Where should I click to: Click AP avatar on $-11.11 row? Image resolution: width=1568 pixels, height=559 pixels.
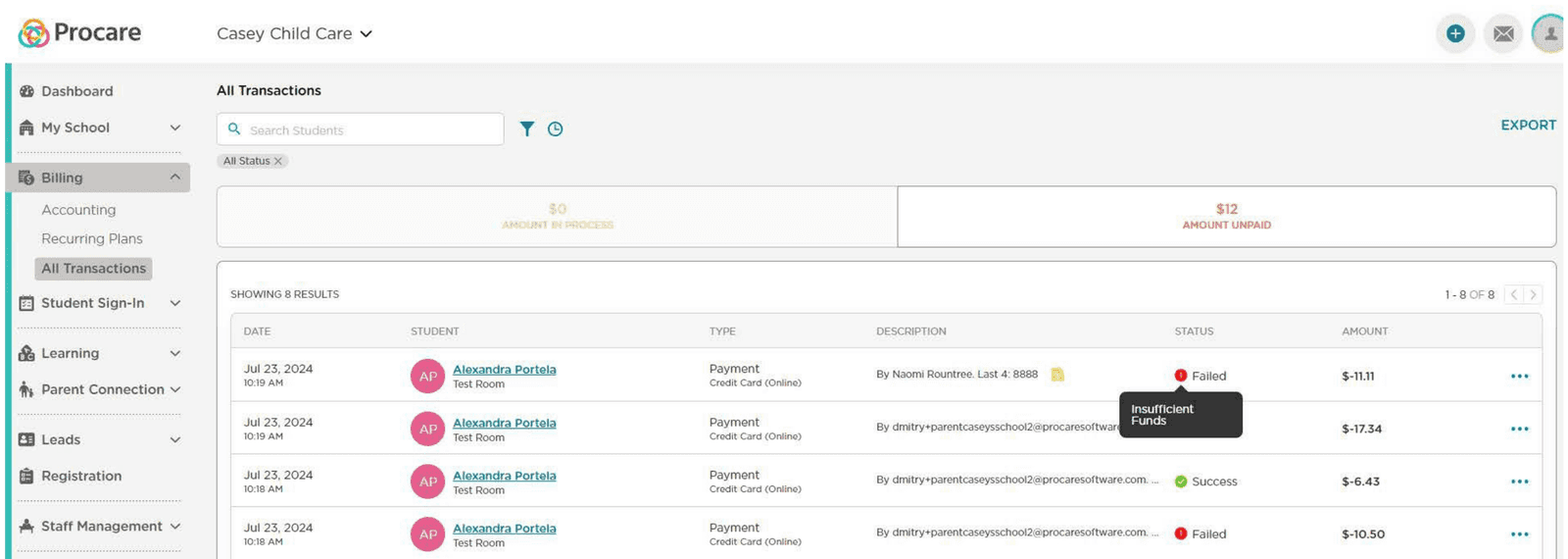click(x=427, y=376)
